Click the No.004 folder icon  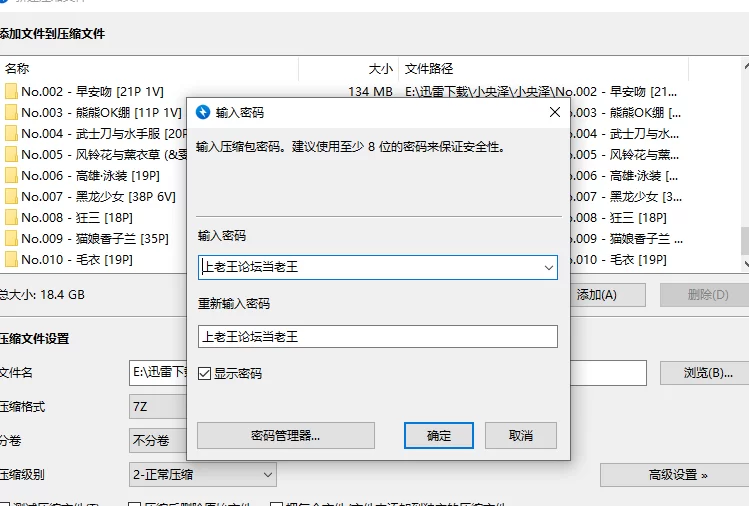click(x=11, y=134)
